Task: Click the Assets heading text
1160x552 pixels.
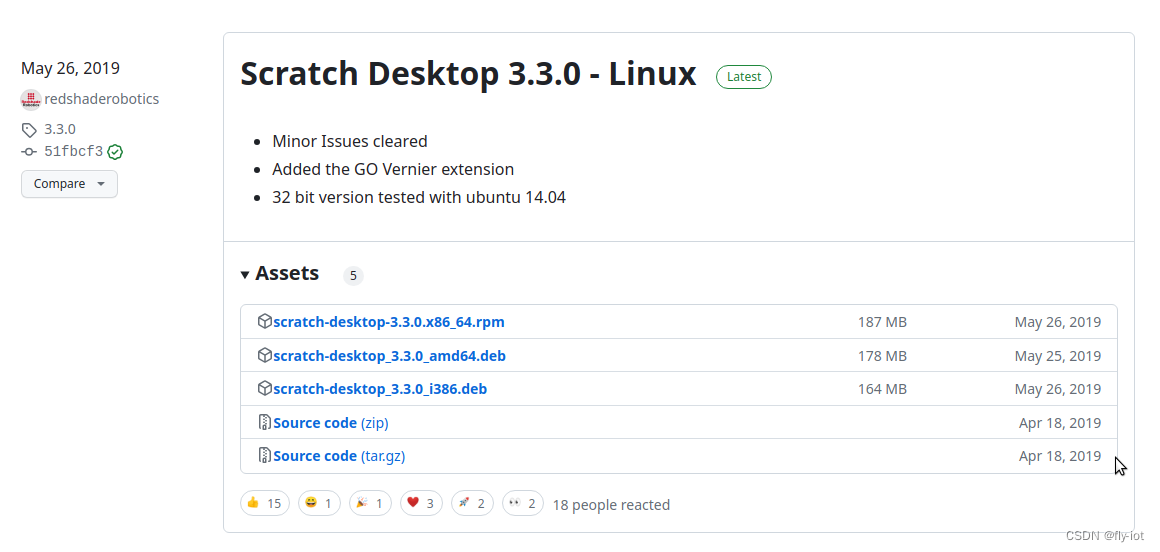Action: tap(287, 273)
